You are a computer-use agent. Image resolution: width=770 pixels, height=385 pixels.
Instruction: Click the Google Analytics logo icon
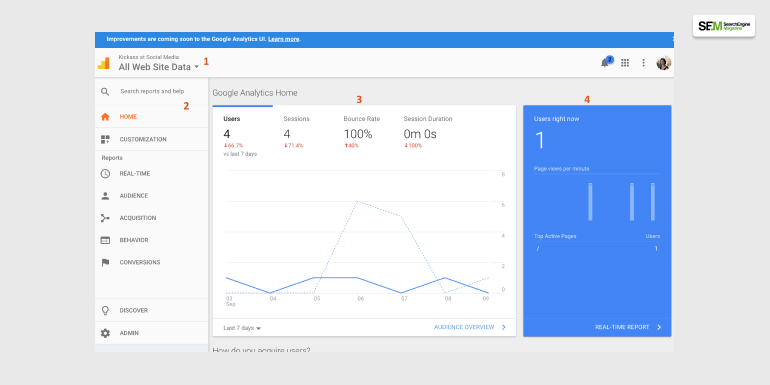(x=104, y=63)
